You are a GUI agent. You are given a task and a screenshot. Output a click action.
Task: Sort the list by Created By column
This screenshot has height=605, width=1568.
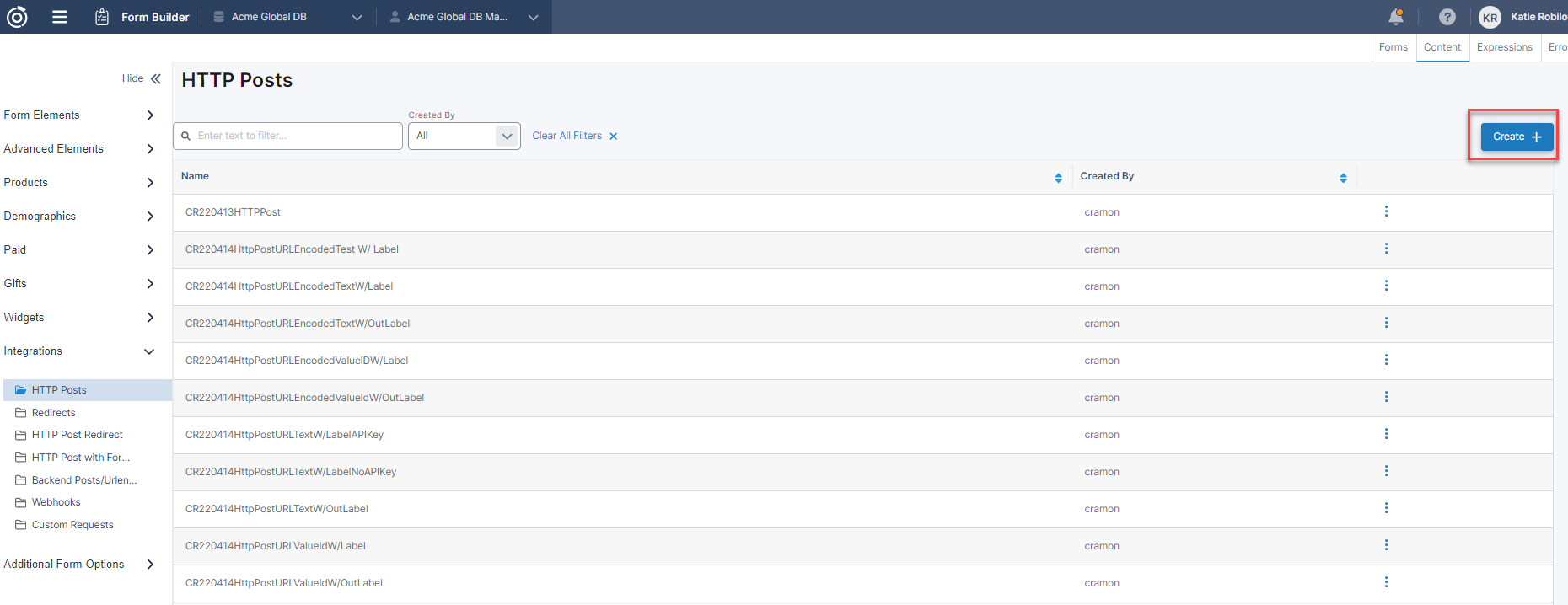[1343, 177]
